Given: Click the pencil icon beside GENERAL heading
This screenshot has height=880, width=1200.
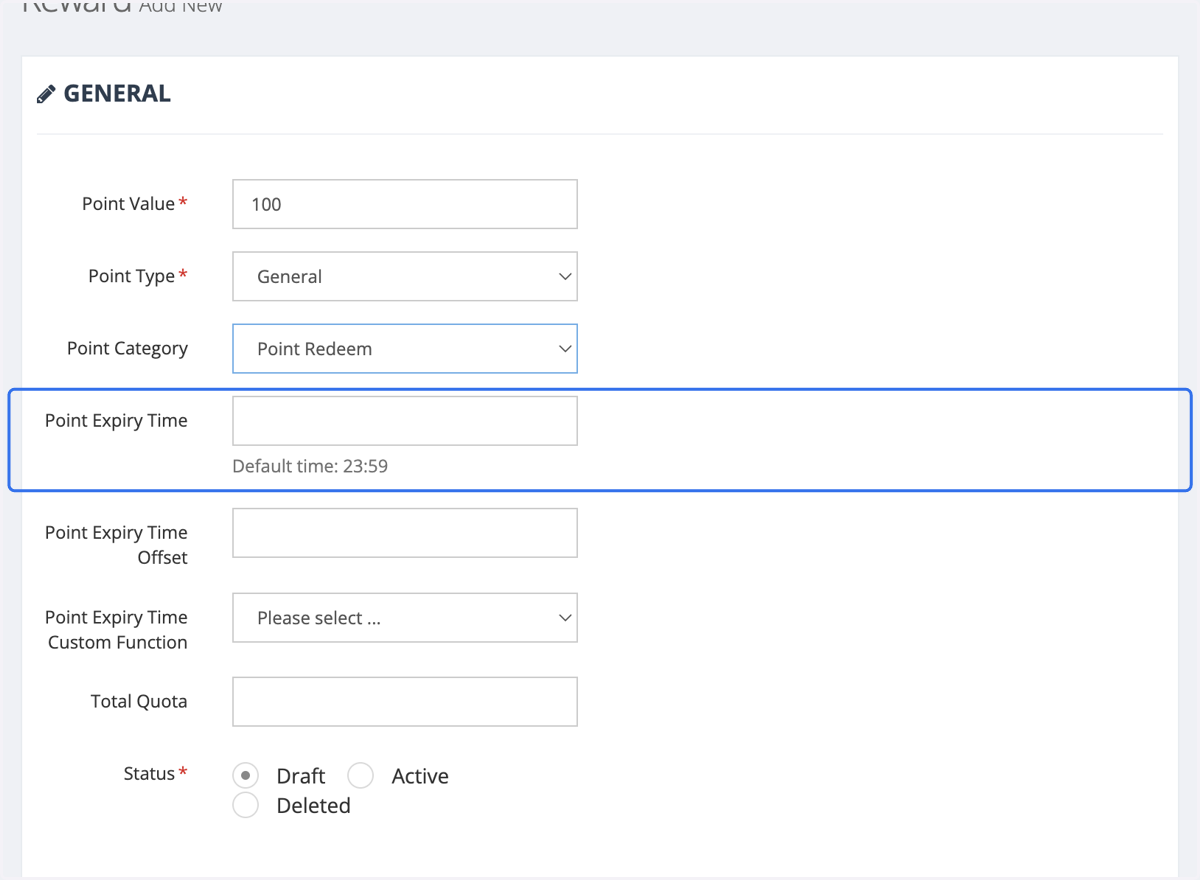Looking at the screenshot, I should [46, 94].
